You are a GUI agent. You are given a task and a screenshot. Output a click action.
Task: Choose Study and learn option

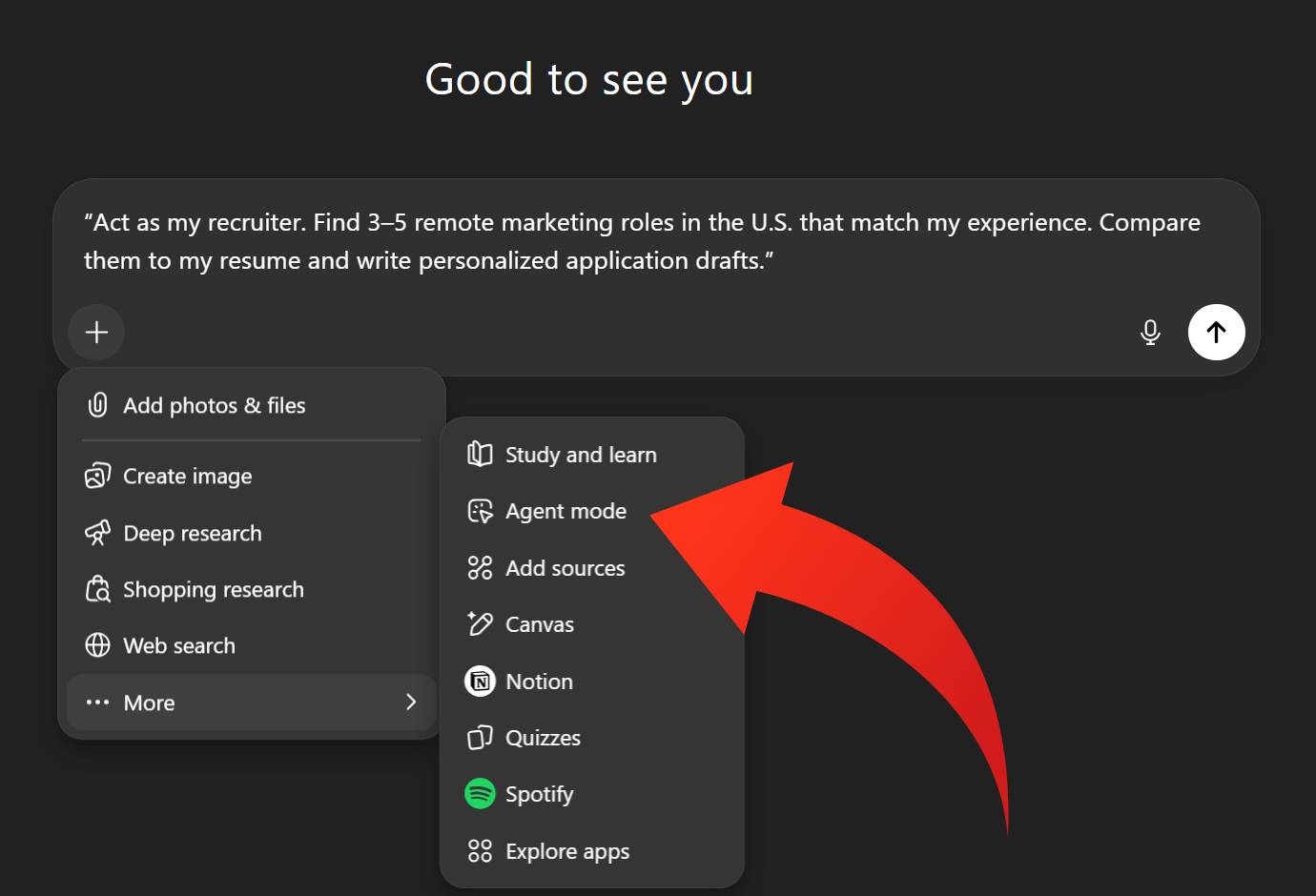coord(580,455)
